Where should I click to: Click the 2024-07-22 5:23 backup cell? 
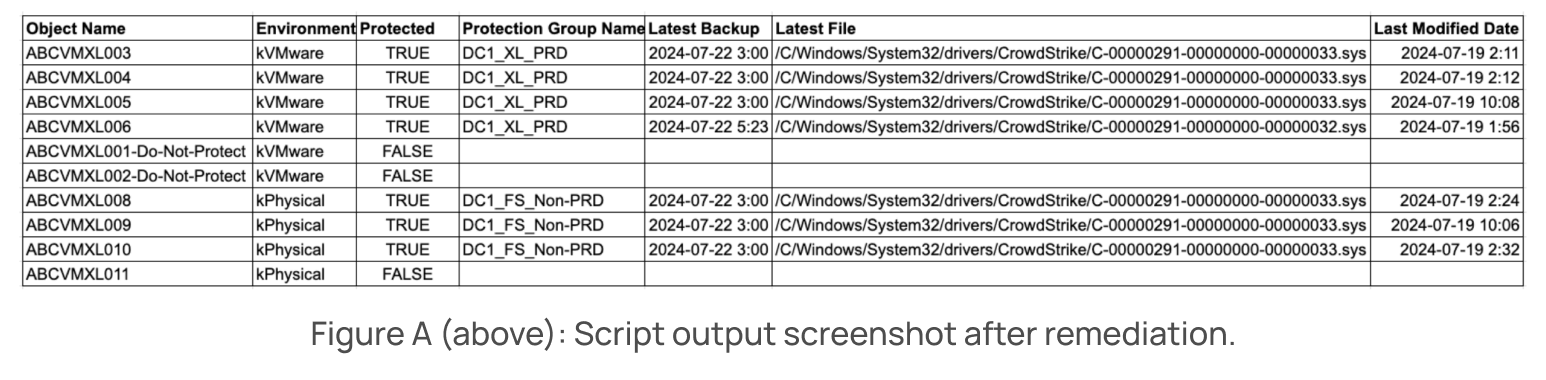coord(708,127)
